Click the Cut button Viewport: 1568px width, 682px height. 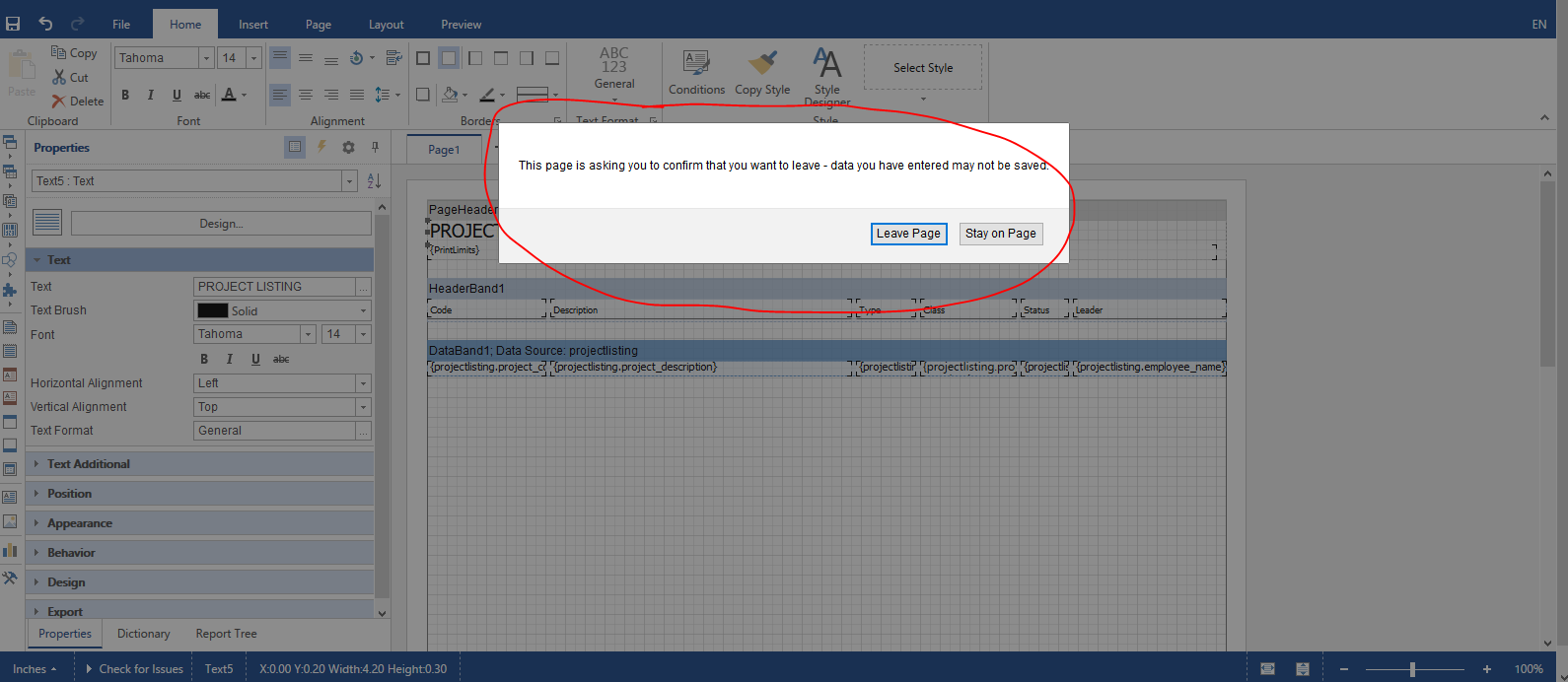point(71,77)
